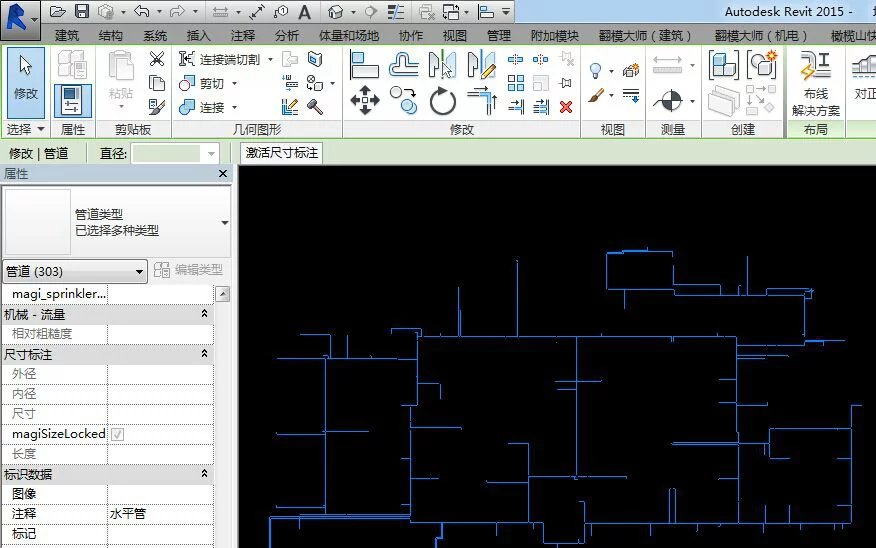Open the 建筑 ribbon tab
876x548 pixels.
[x=67, y=36]
